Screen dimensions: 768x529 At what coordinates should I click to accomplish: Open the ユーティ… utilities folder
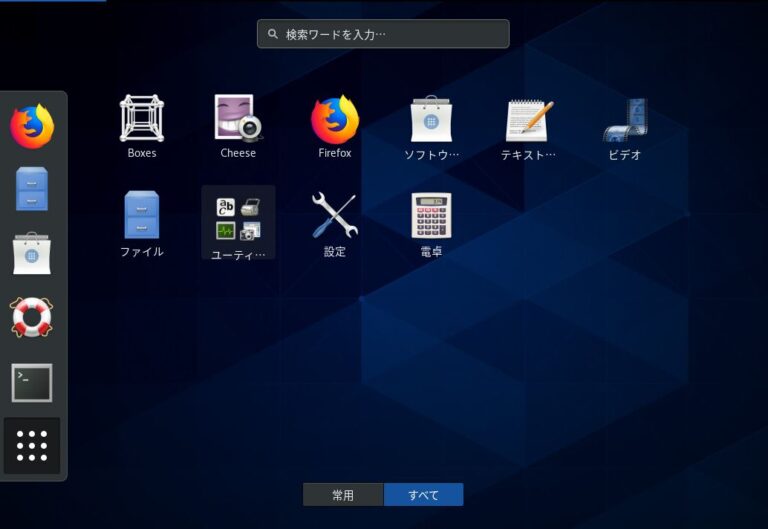238,223
